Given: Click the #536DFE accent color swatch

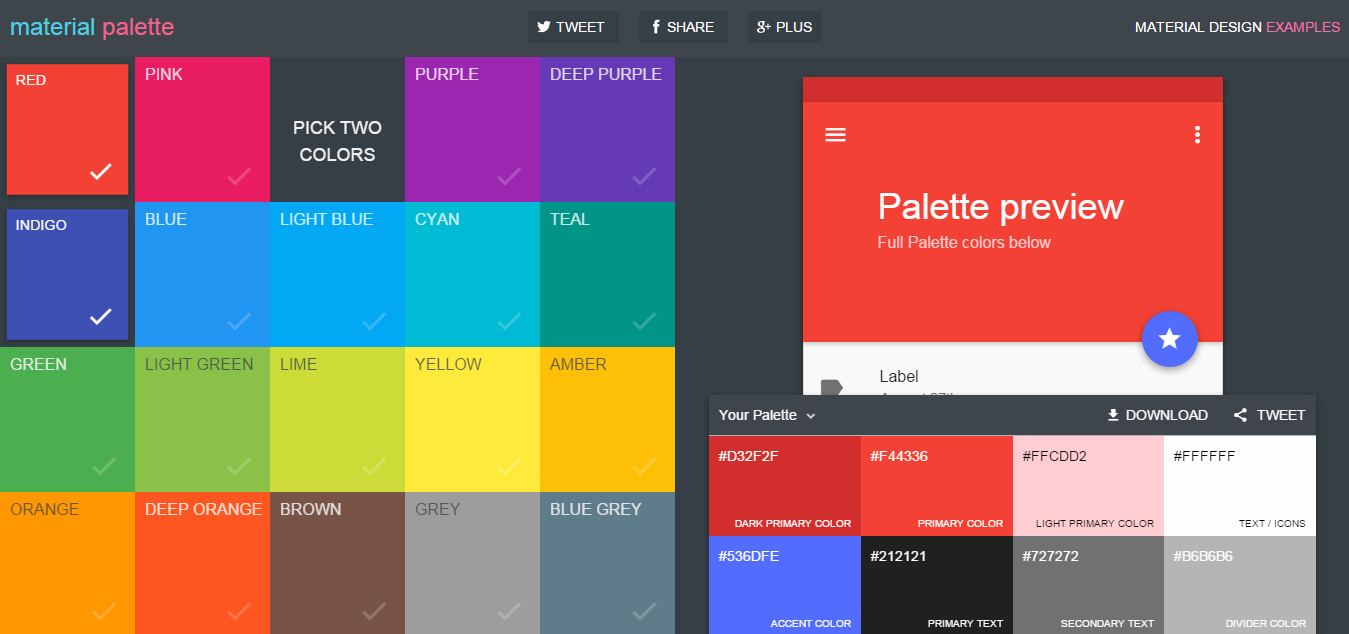Looking at the screenshot, I should (785, 585).
